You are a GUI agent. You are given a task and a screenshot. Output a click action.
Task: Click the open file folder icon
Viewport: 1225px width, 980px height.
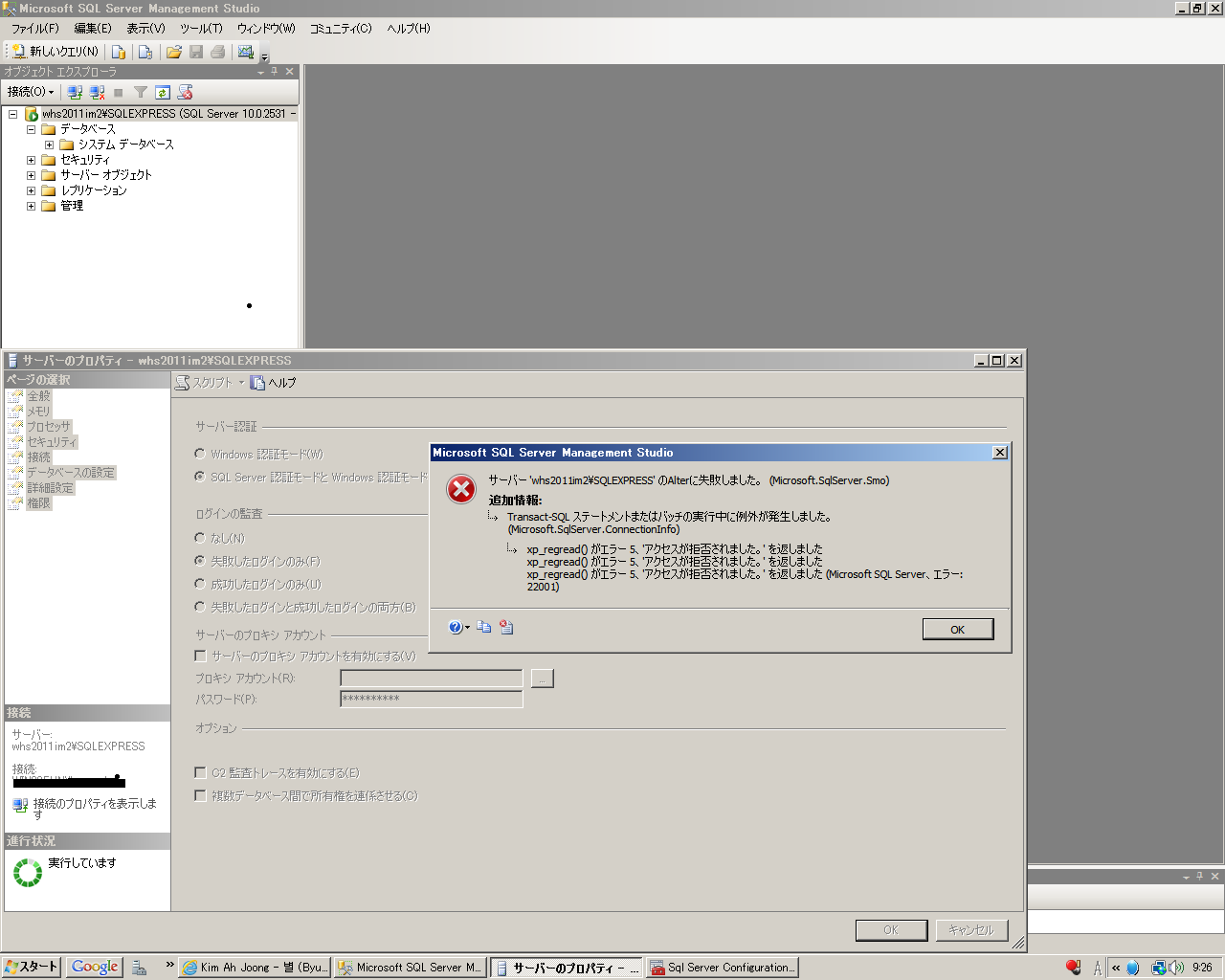[x=174, y=52]
